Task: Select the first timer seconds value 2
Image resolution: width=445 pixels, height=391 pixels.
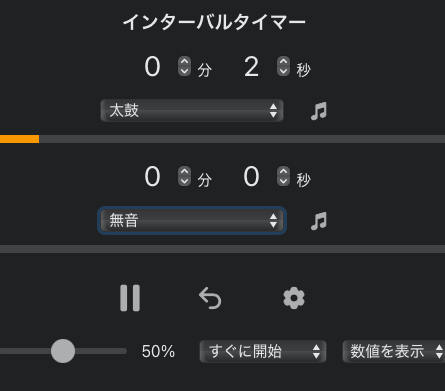Action: (x=251, y=67)
